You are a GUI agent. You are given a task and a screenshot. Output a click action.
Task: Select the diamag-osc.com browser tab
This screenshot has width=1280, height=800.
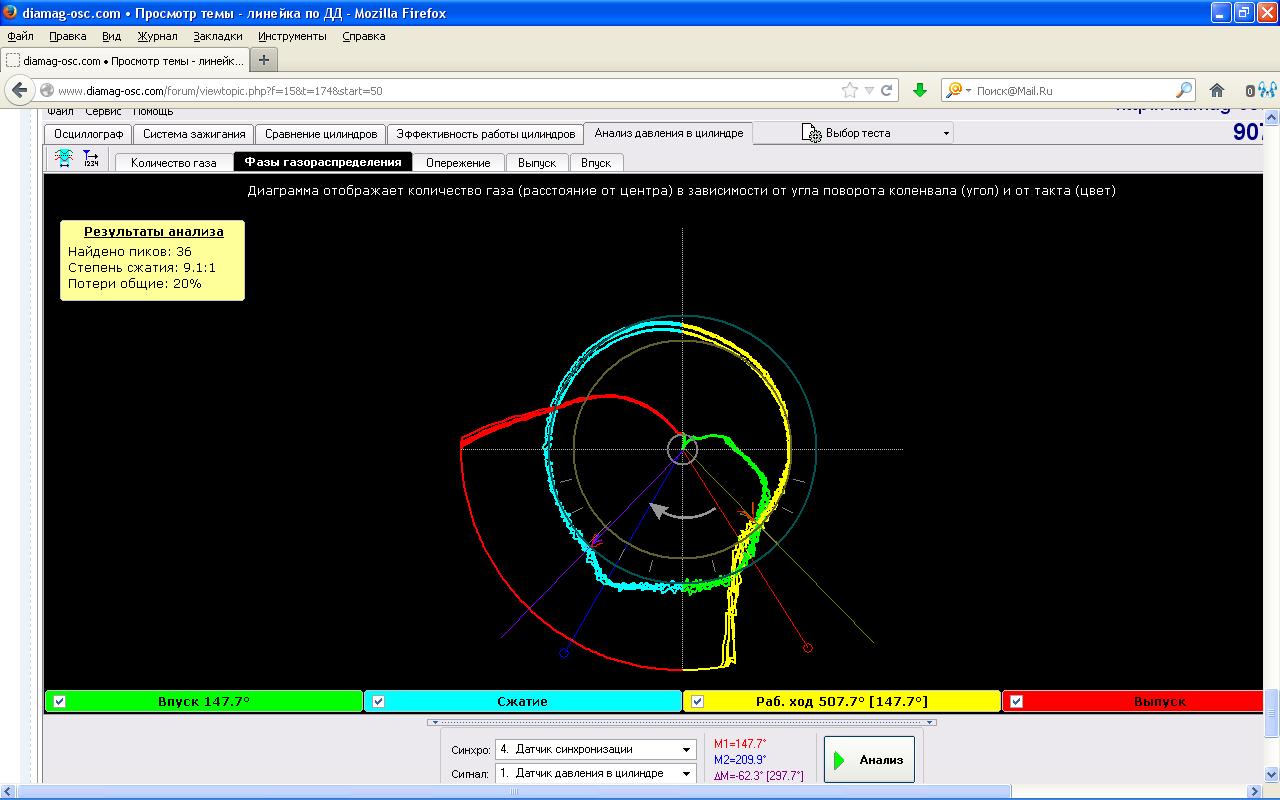[124, 60]
